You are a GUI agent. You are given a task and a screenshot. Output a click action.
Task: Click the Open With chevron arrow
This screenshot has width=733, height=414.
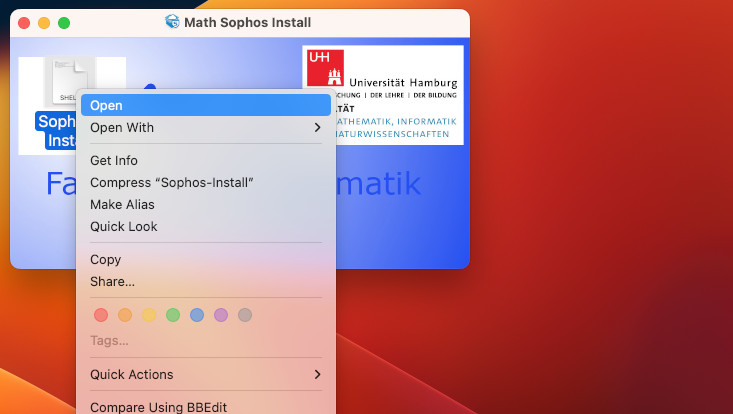317,127
